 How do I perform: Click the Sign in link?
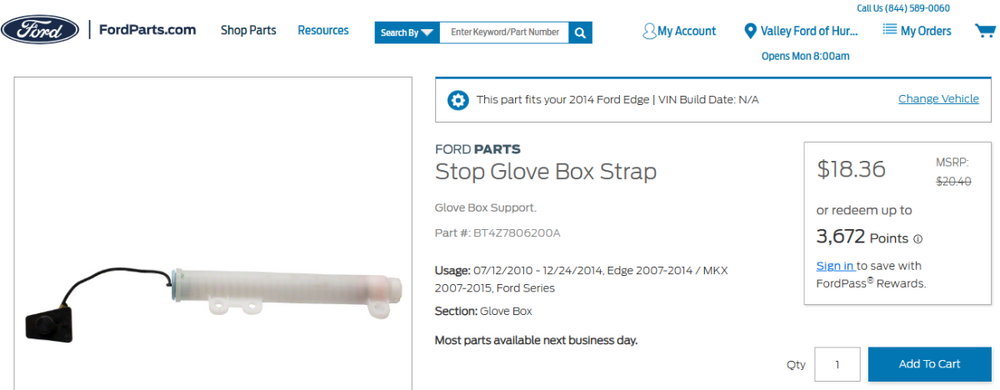coord(835,266)
